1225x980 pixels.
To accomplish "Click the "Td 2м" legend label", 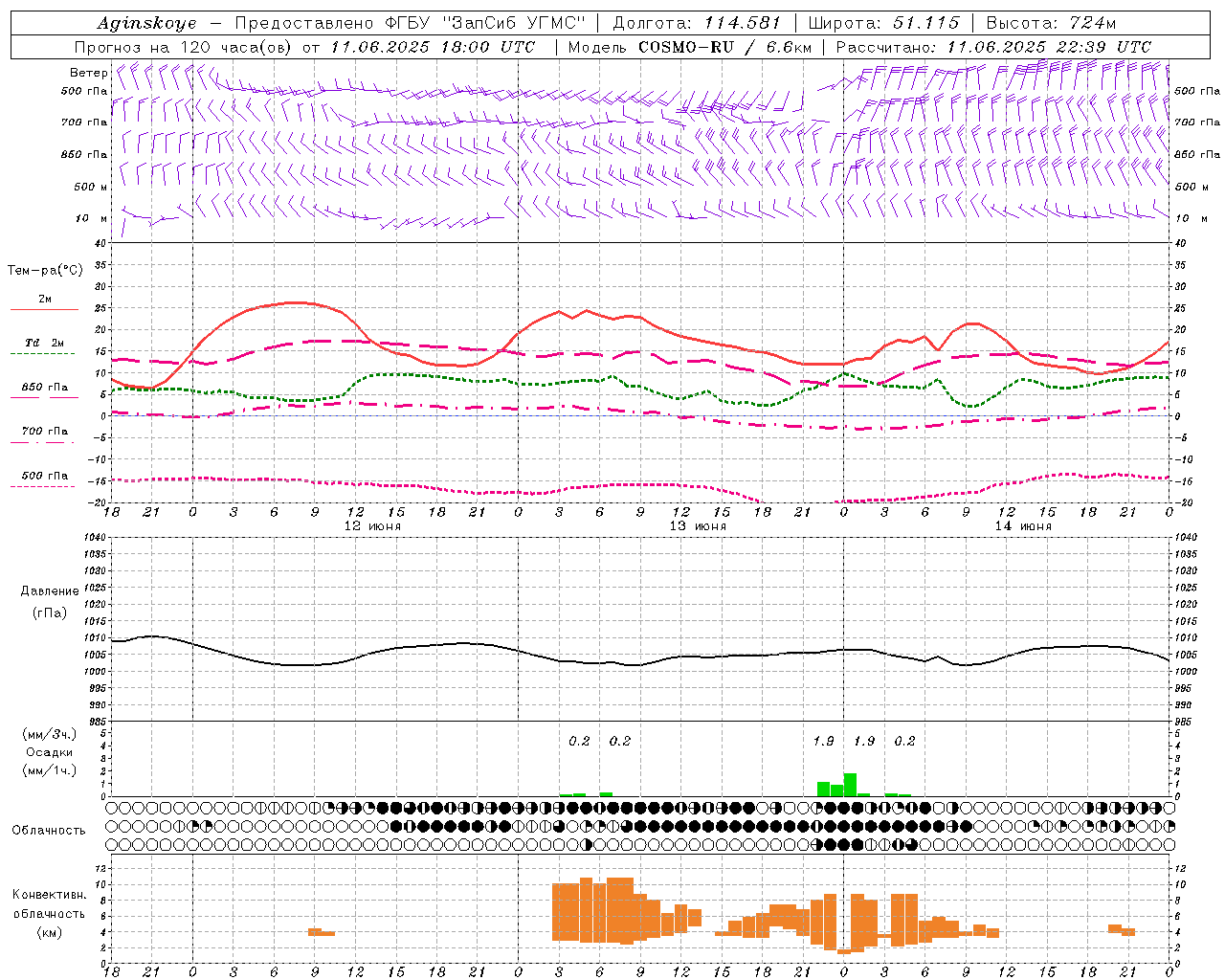I will click(x=44, y=343).
